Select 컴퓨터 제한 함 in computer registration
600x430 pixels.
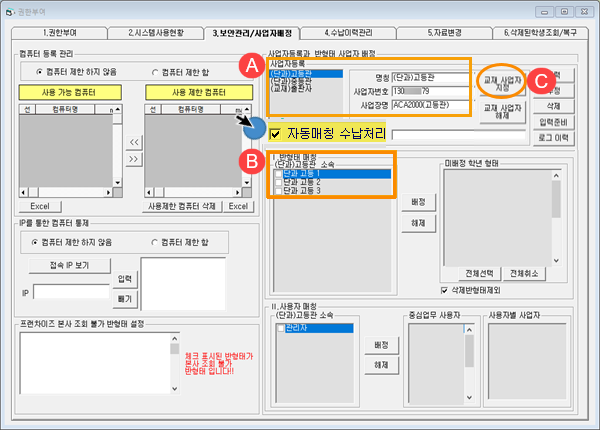154,72
